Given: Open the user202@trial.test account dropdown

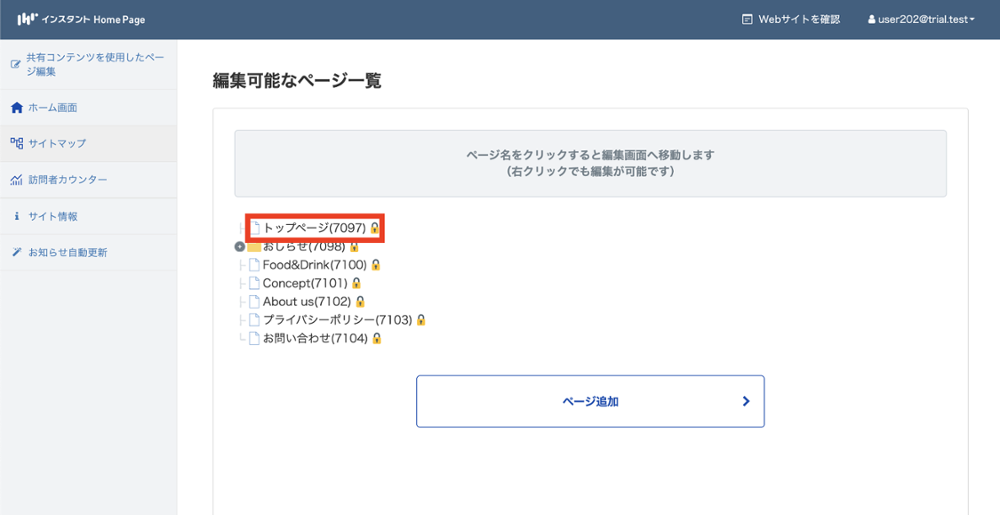Looking at the screenshot, I should tap(921, 19).
